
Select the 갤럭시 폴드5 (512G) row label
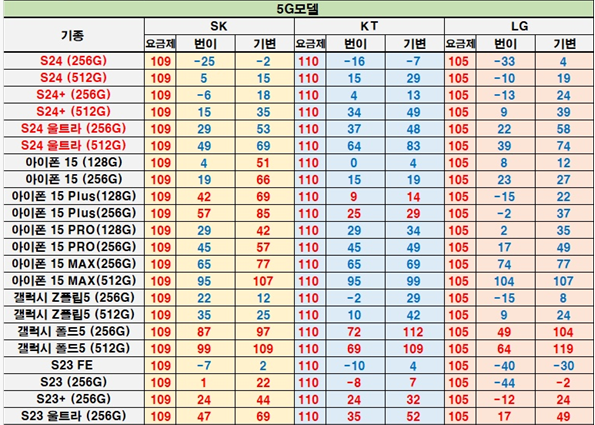(74, 348)
